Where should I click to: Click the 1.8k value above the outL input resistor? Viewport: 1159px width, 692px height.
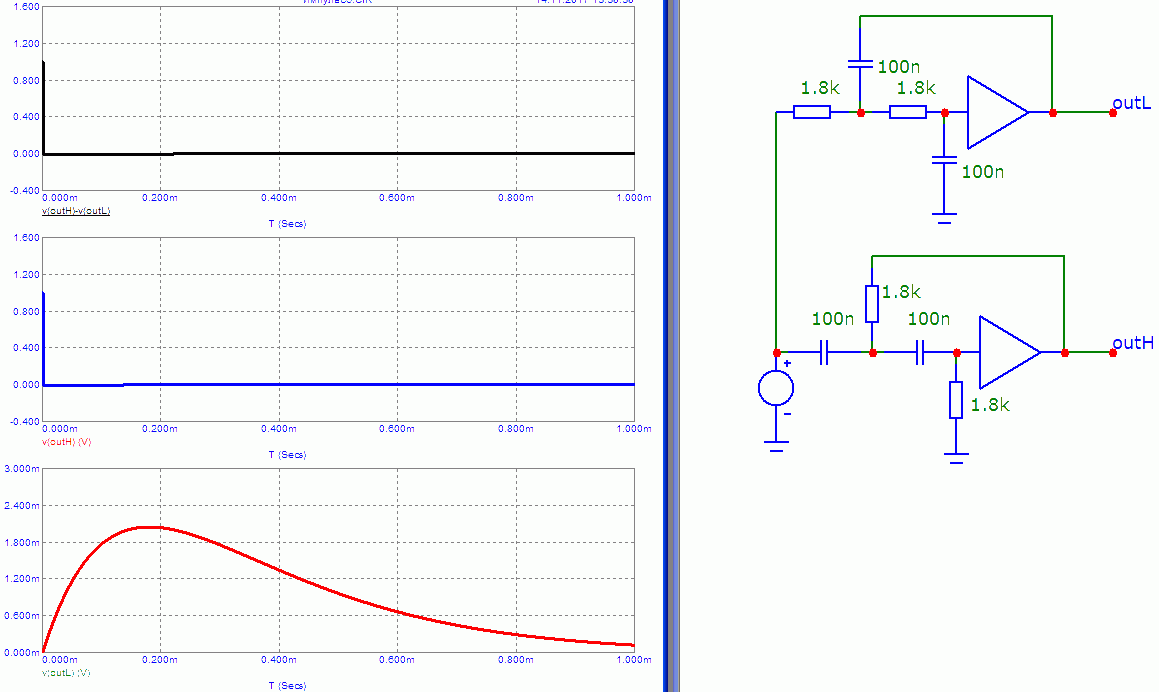pos(820,88)
